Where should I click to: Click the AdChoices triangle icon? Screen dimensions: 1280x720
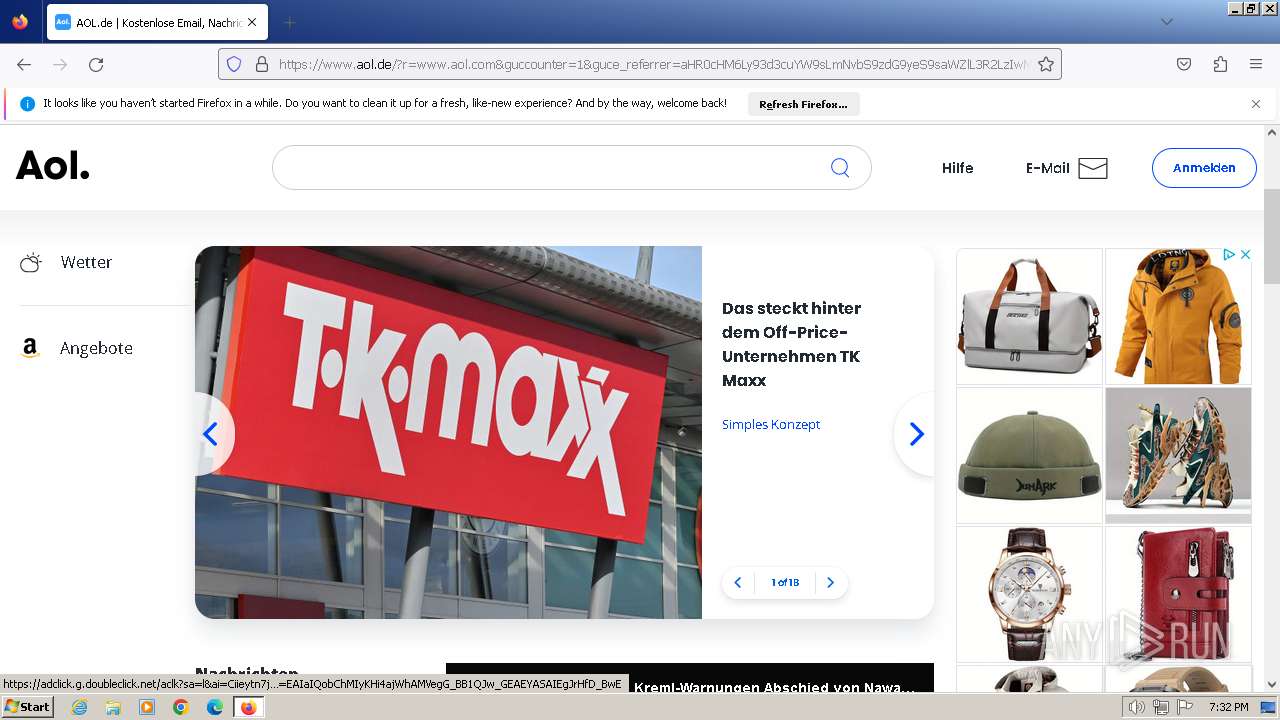click(x=1230, y=255)
